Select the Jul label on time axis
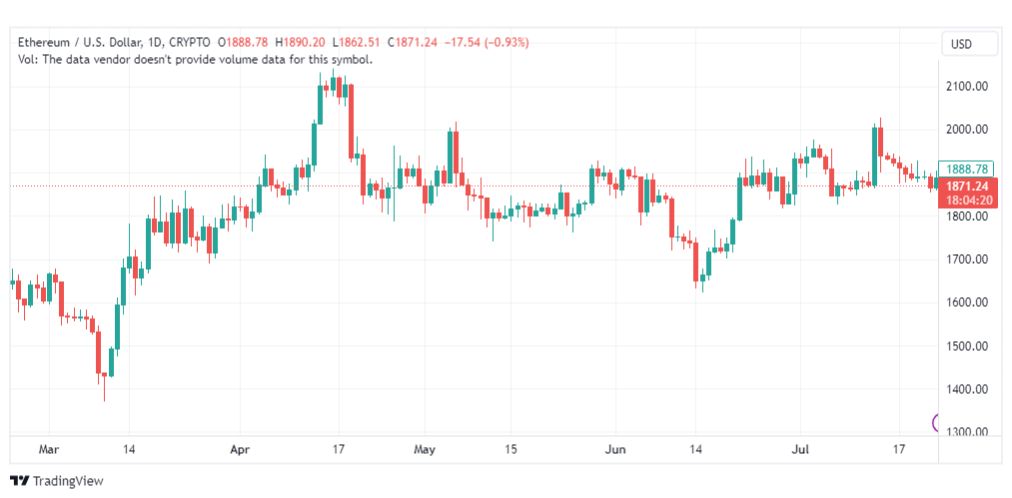 800,449
